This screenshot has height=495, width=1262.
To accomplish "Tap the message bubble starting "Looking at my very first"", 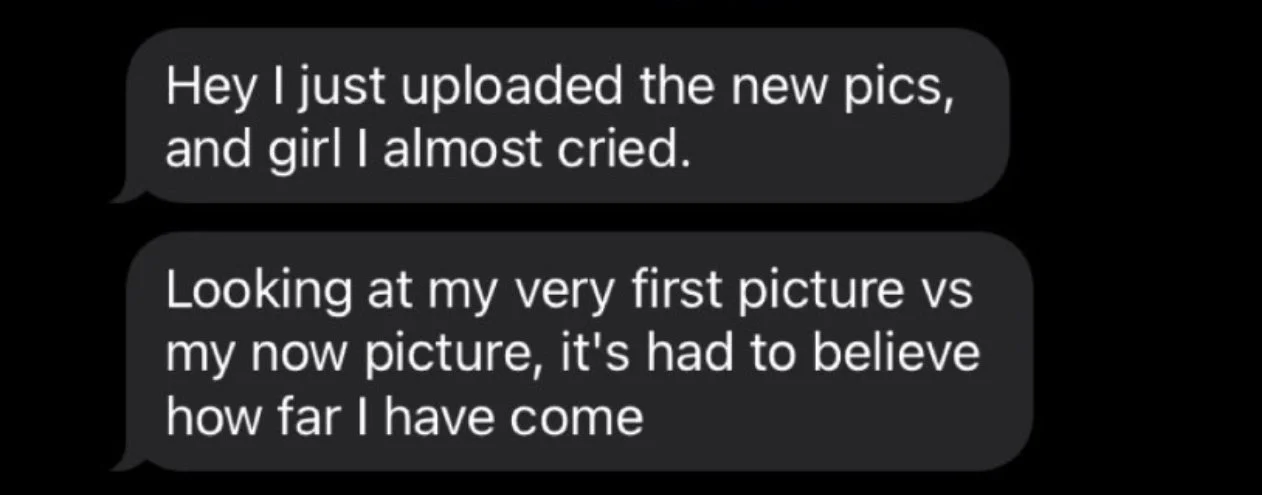I will tap(575, 352).
